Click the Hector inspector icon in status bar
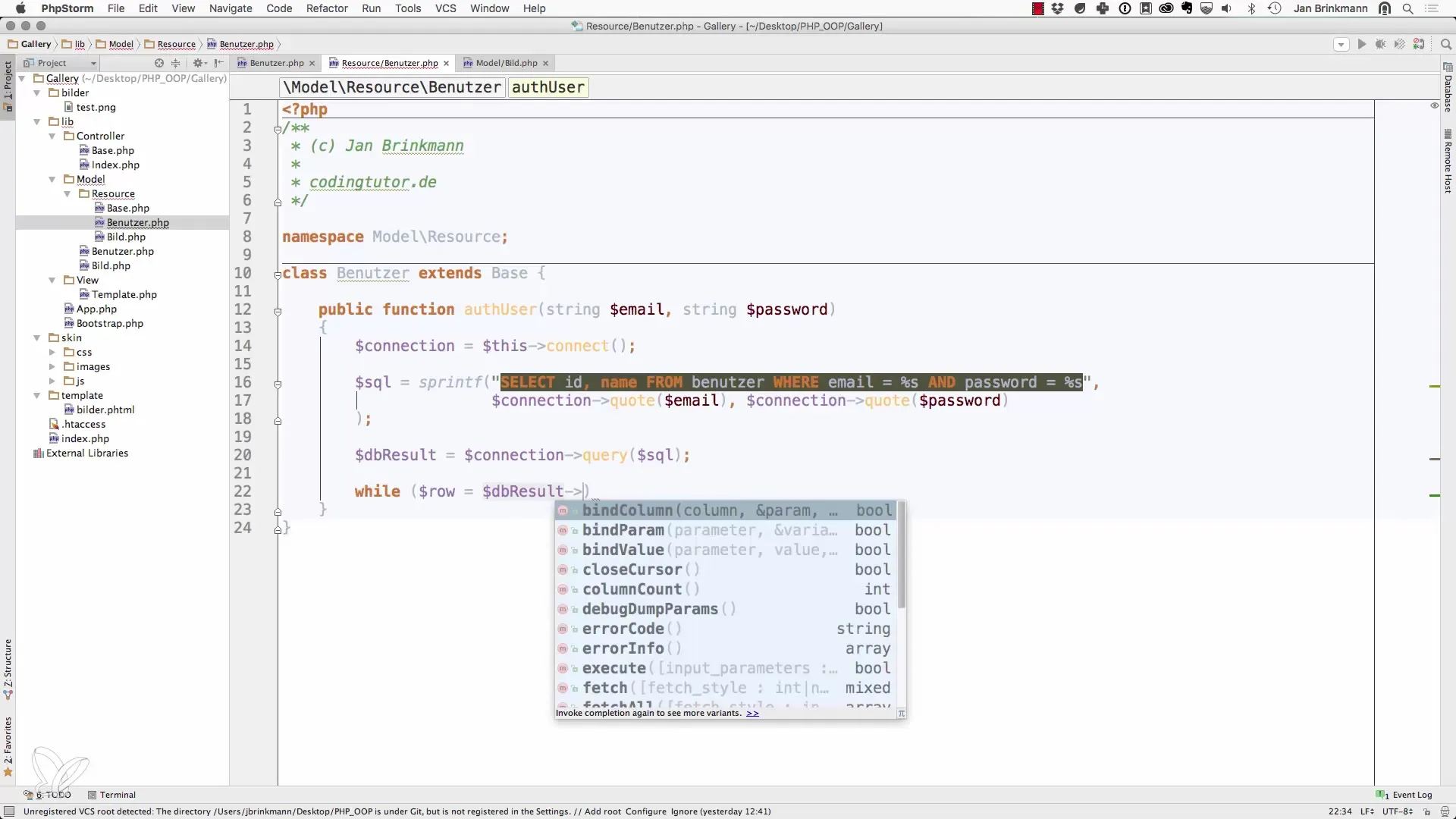This screenshot has width=1456, height=819. click(x=1445, y=811)
